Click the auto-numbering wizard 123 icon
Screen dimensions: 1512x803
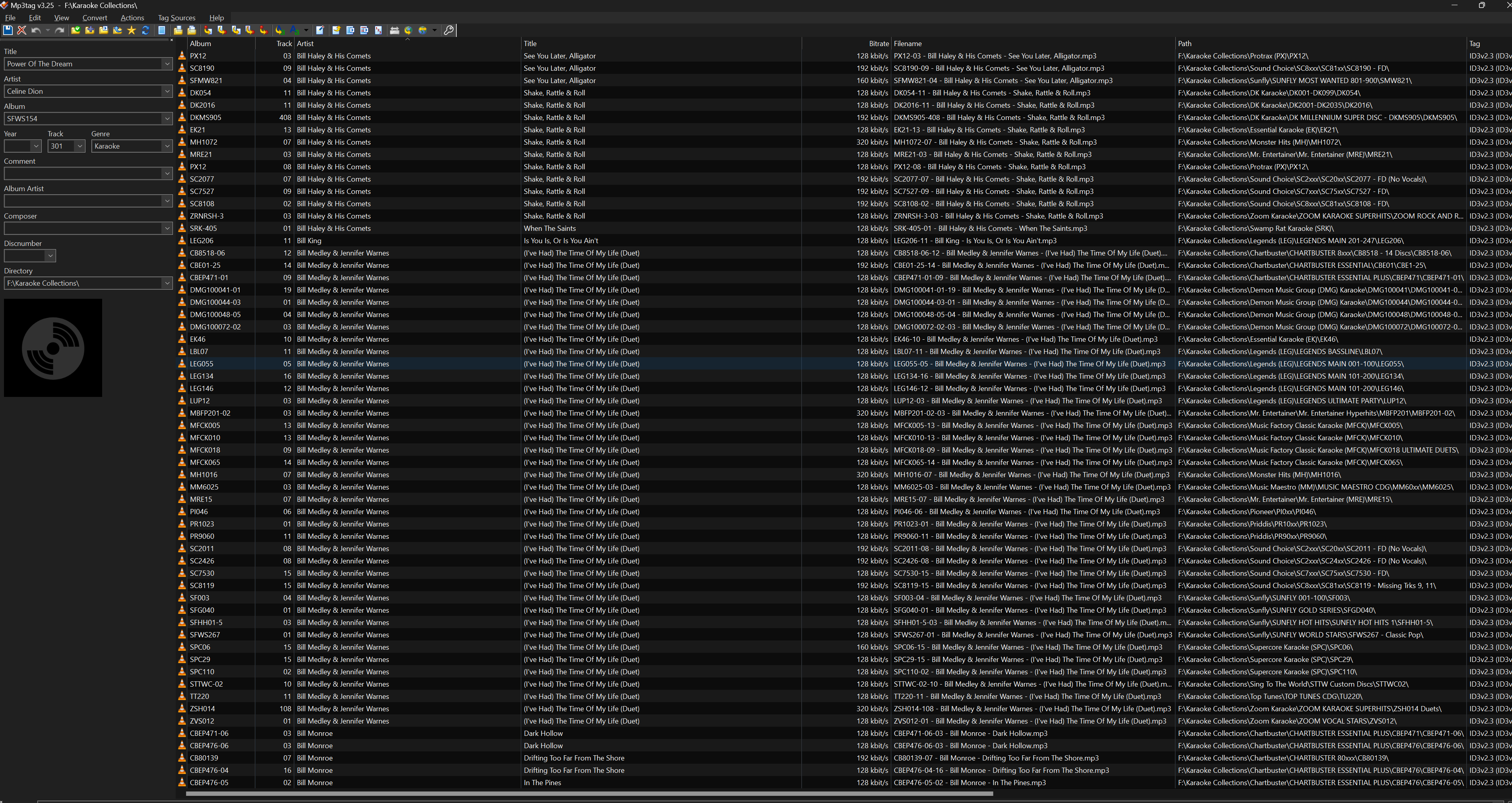(378, 31)
